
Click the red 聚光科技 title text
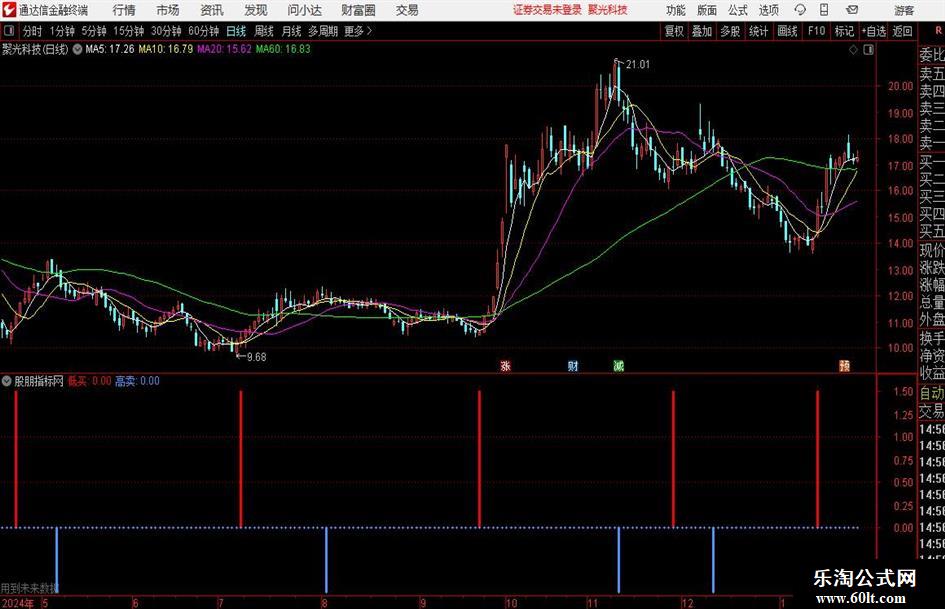(608, 10)
